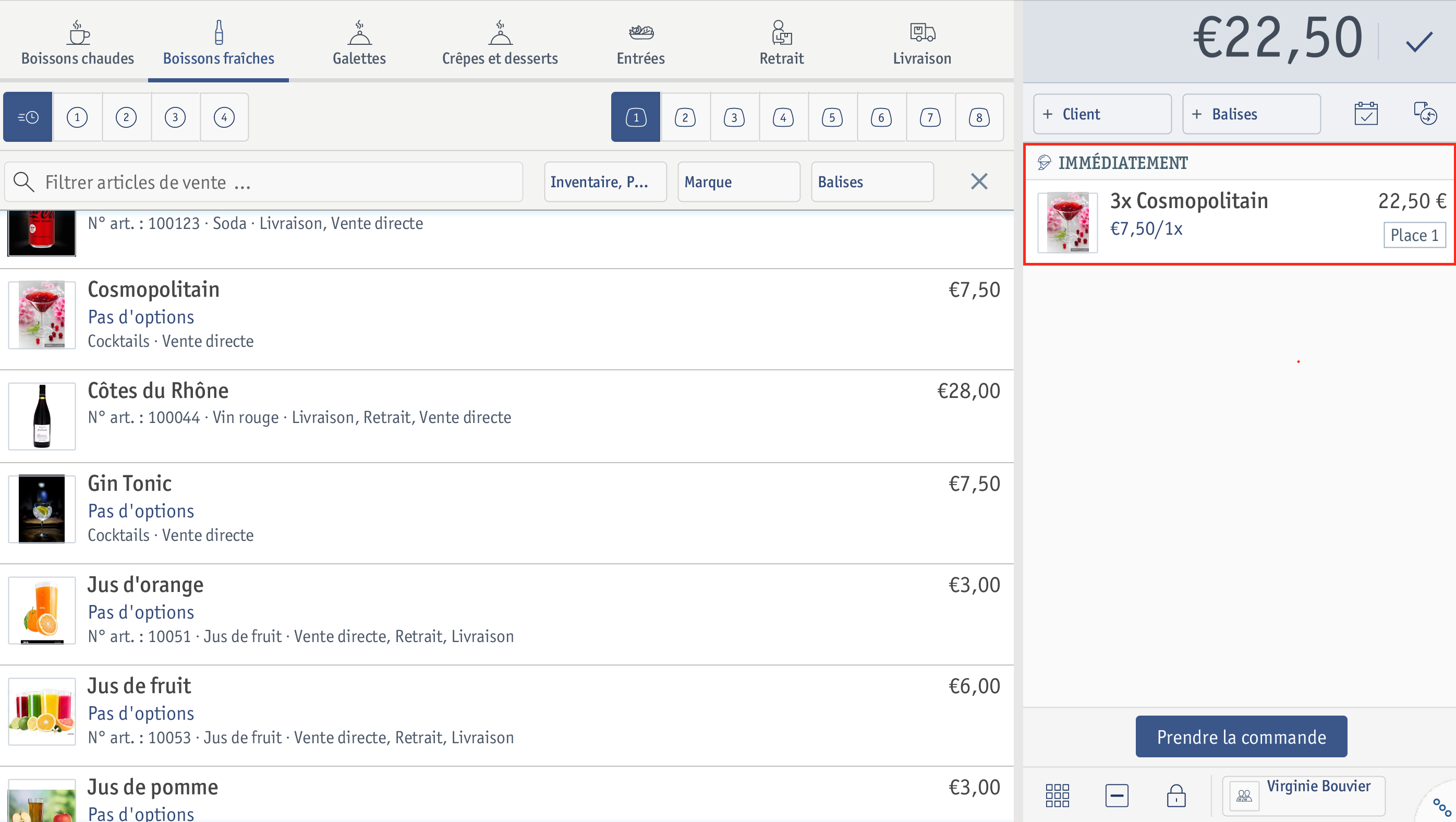Screen dimensions: 1456x822
Task: Select seat 5 button
Action: coord(832,117)
